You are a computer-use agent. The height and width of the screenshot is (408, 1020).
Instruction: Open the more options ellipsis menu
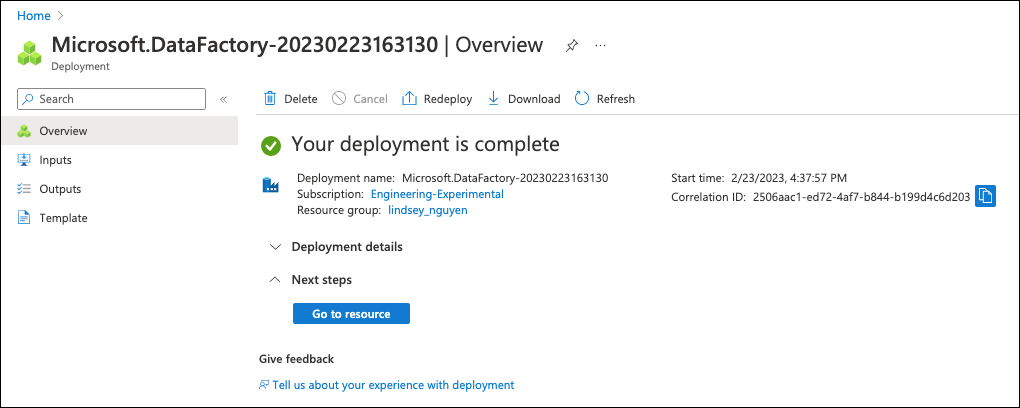[600, 45]
